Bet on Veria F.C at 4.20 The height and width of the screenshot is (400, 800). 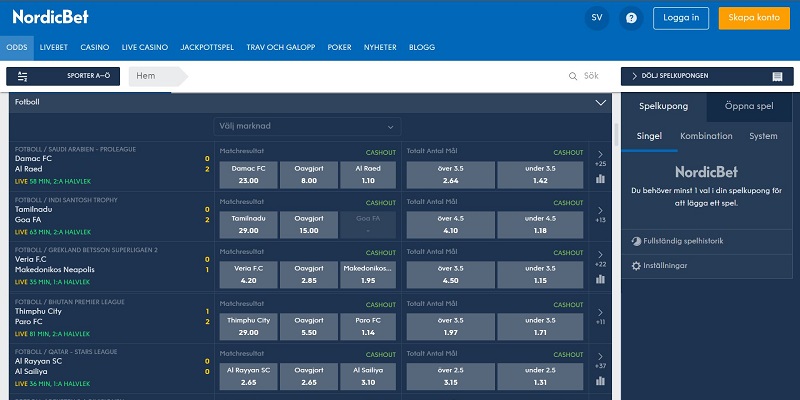point(248,275)
